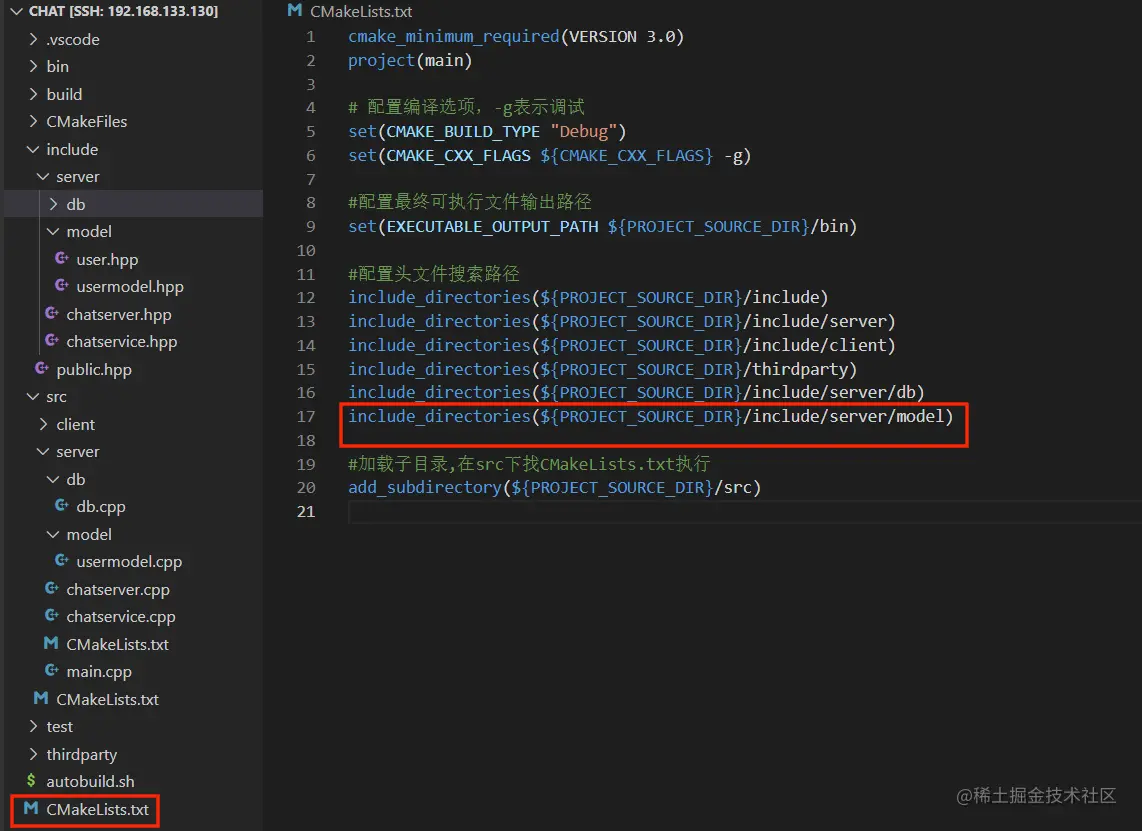
Task: Click the C++ icon of main.cpp
Action: point(52,670)
